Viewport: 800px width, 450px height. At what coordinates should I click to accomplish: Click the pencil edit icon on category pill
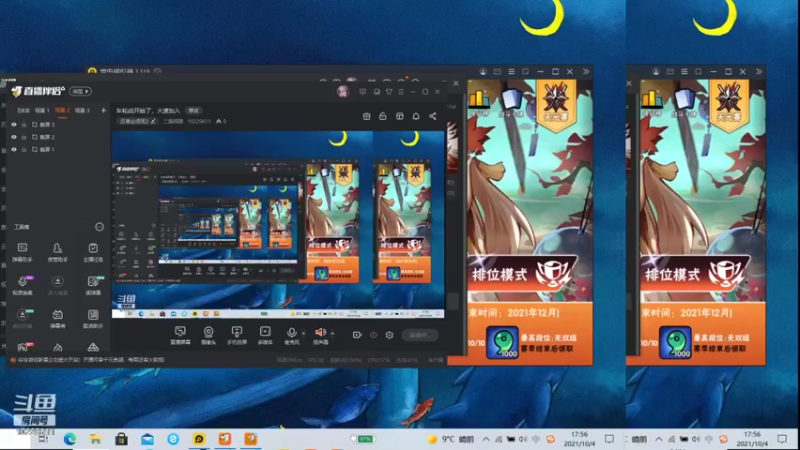coord(153,121)
